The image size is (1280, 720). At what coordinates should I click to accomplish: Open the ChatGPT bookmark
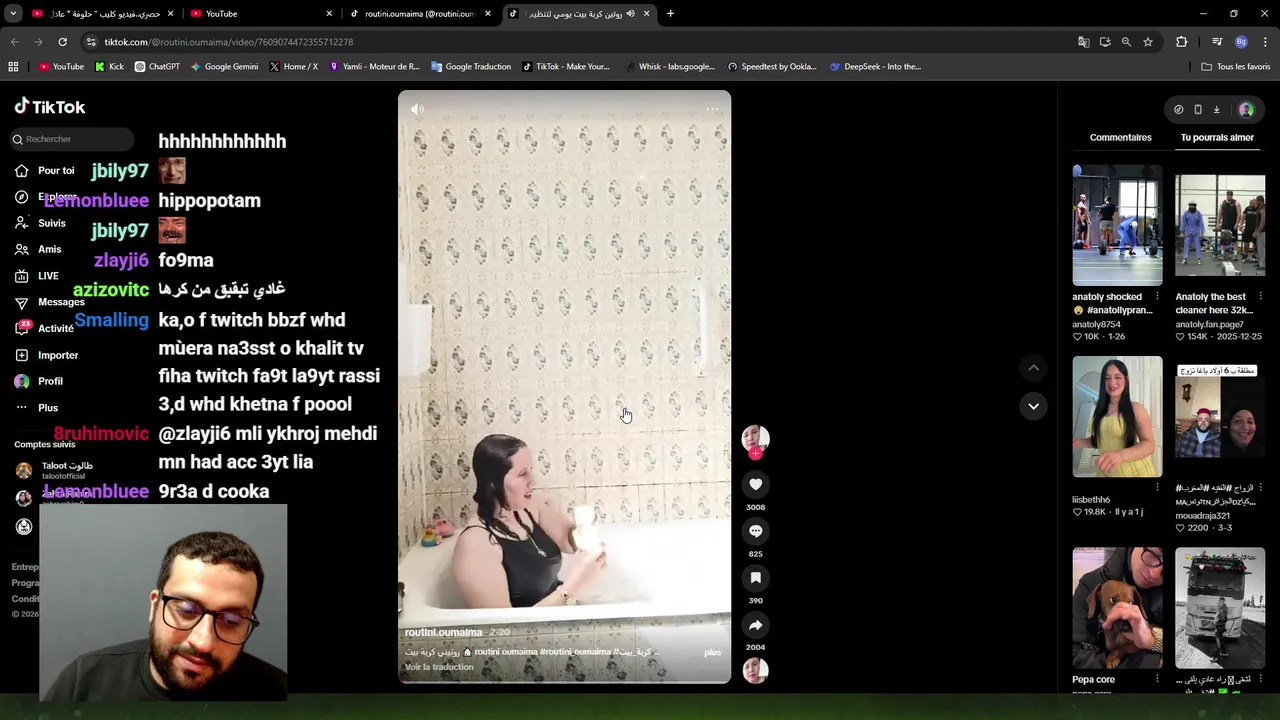pyautogui.click(x=157, y=67)
